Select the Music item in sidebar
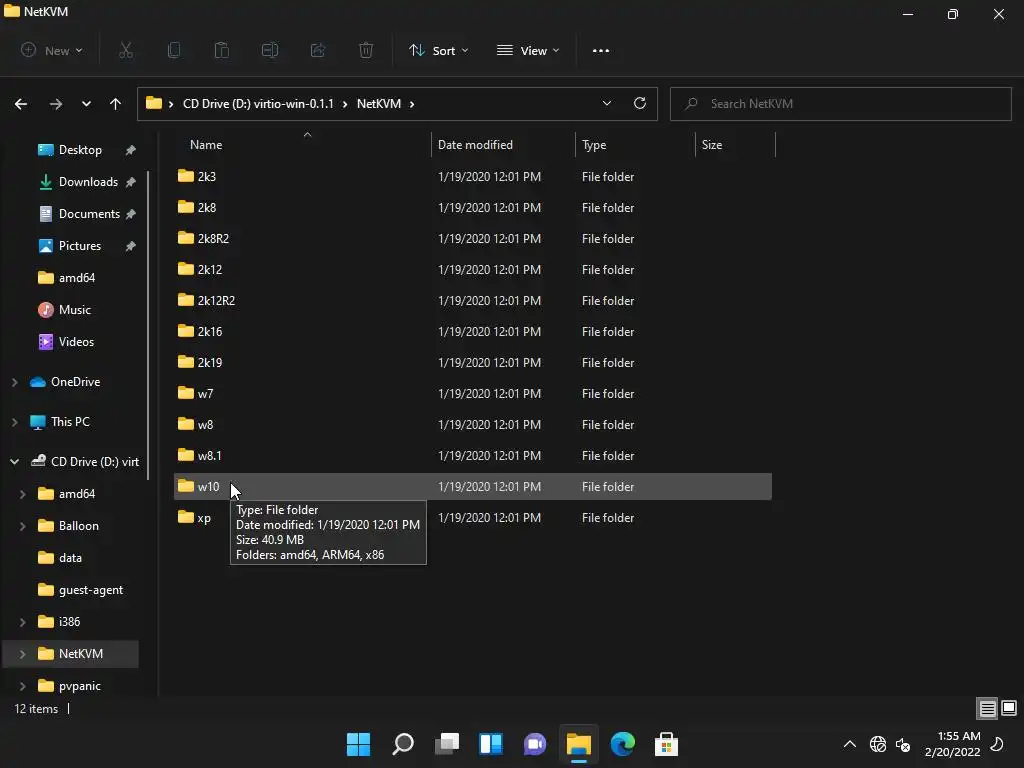 coord(74,310)
